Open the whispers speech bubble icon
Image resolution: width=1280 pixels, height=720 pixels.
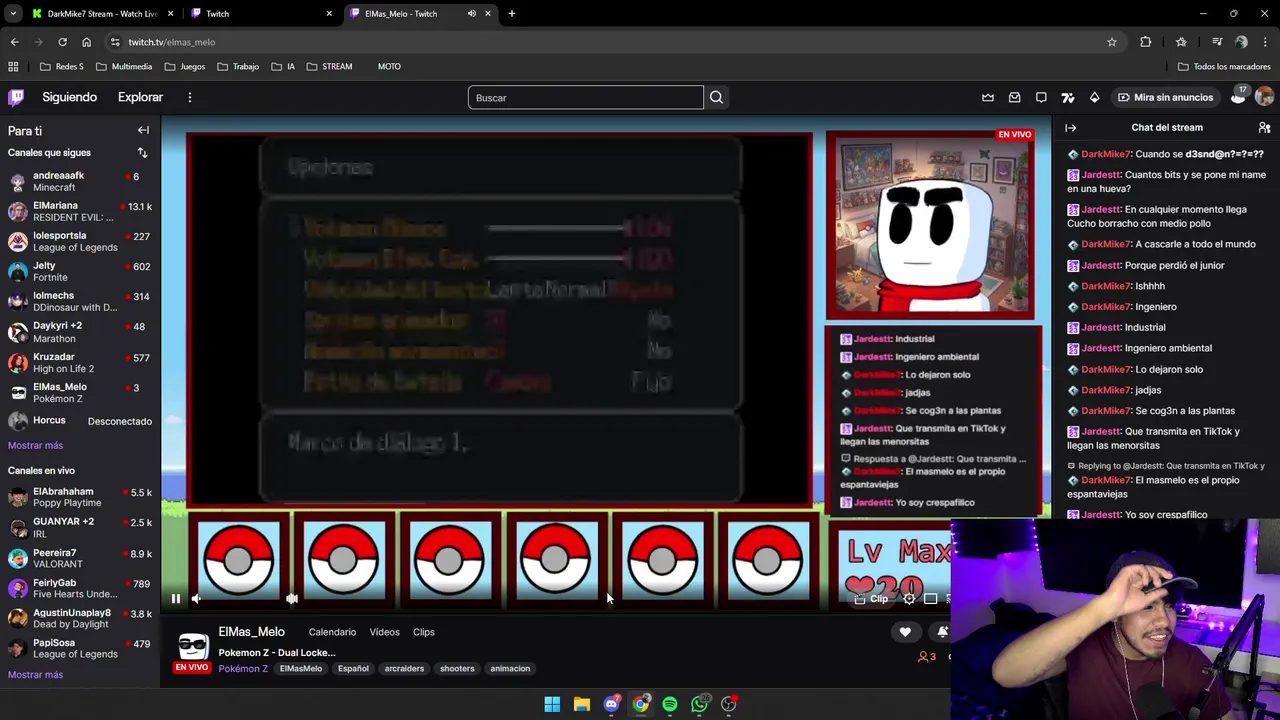(x=1041, y=97)
